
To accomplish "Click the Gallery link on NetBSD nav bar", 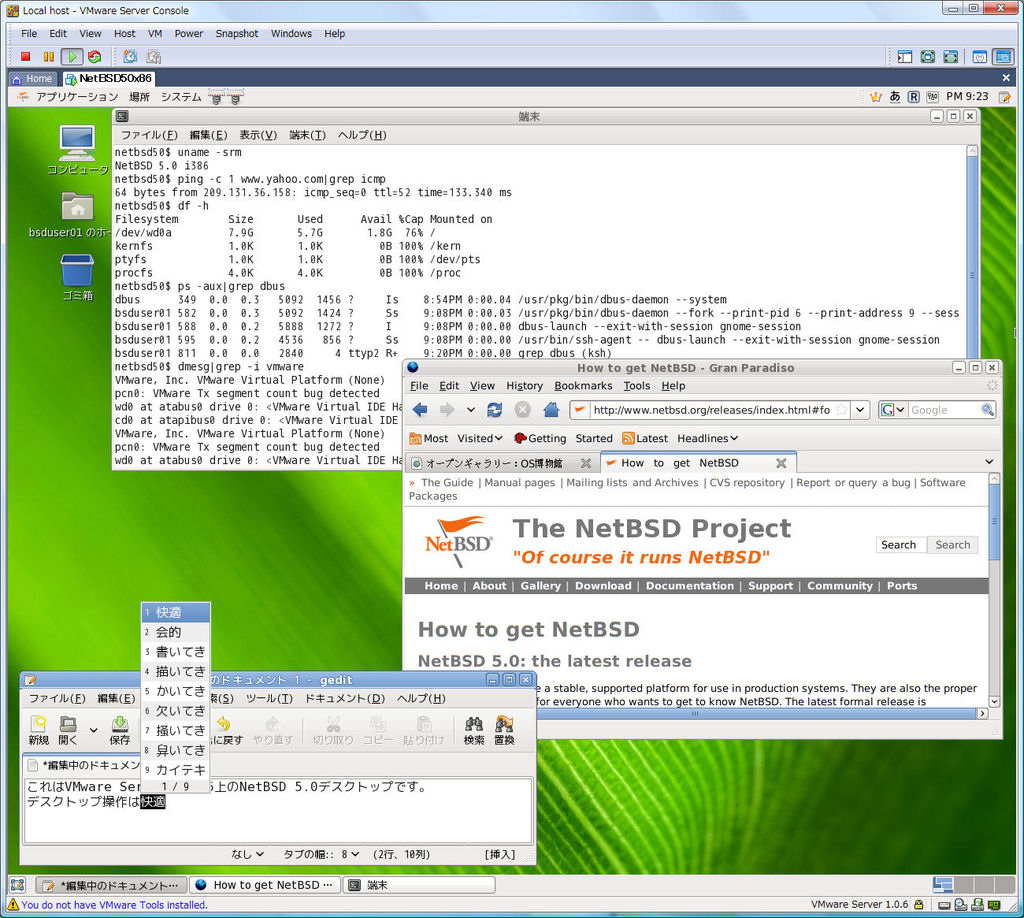I will pyautogui.click(x=540, y=586).
